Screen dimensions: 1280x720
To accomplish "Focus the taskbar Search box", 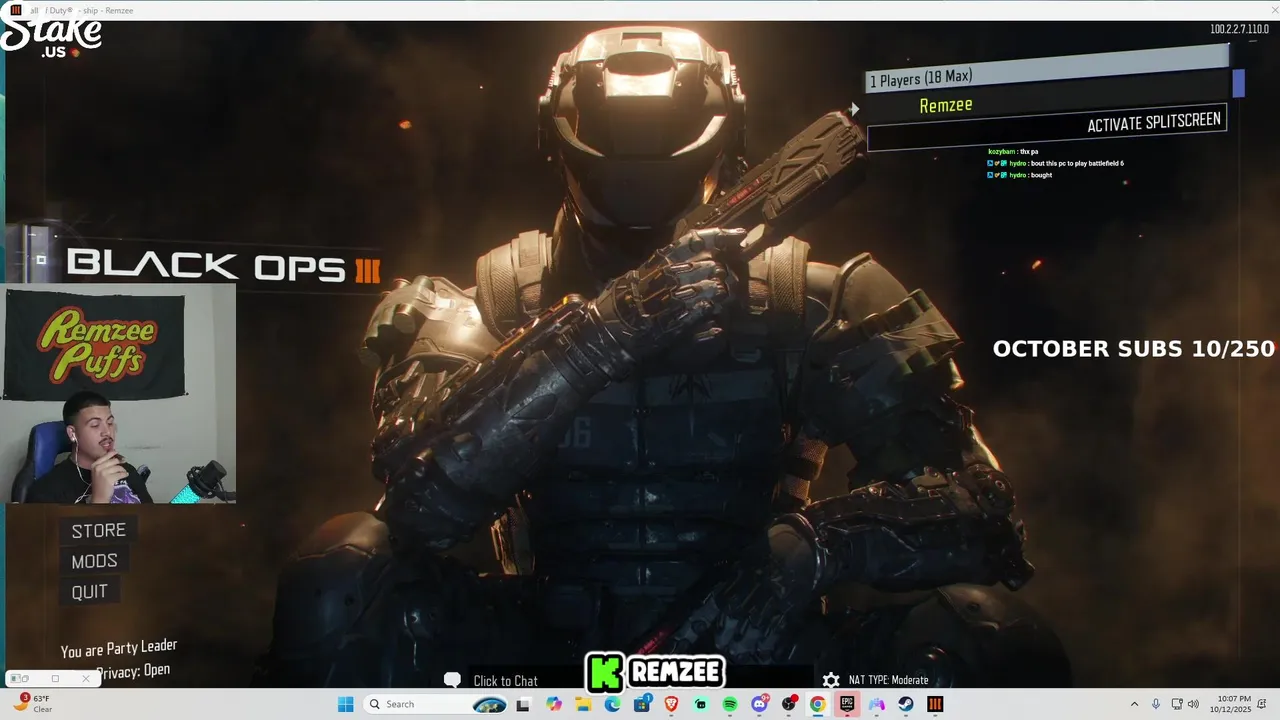I will (x=436, y=704).
